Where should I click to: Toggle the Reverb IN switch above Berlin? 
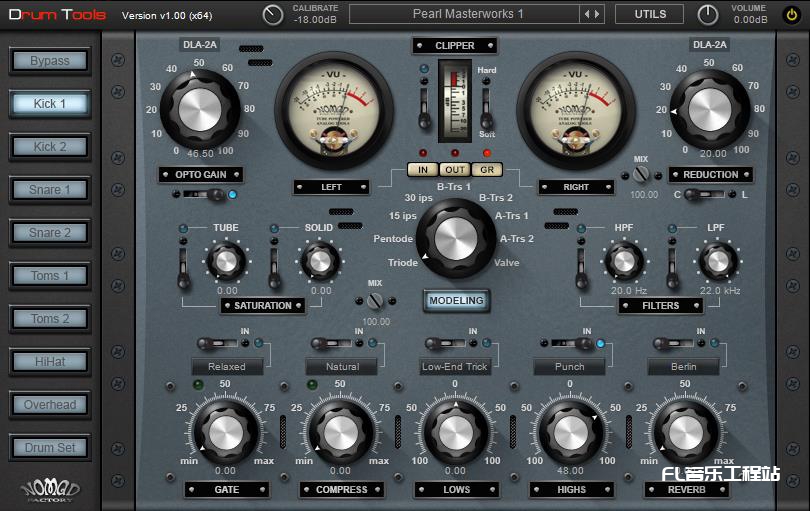point(674,343)
